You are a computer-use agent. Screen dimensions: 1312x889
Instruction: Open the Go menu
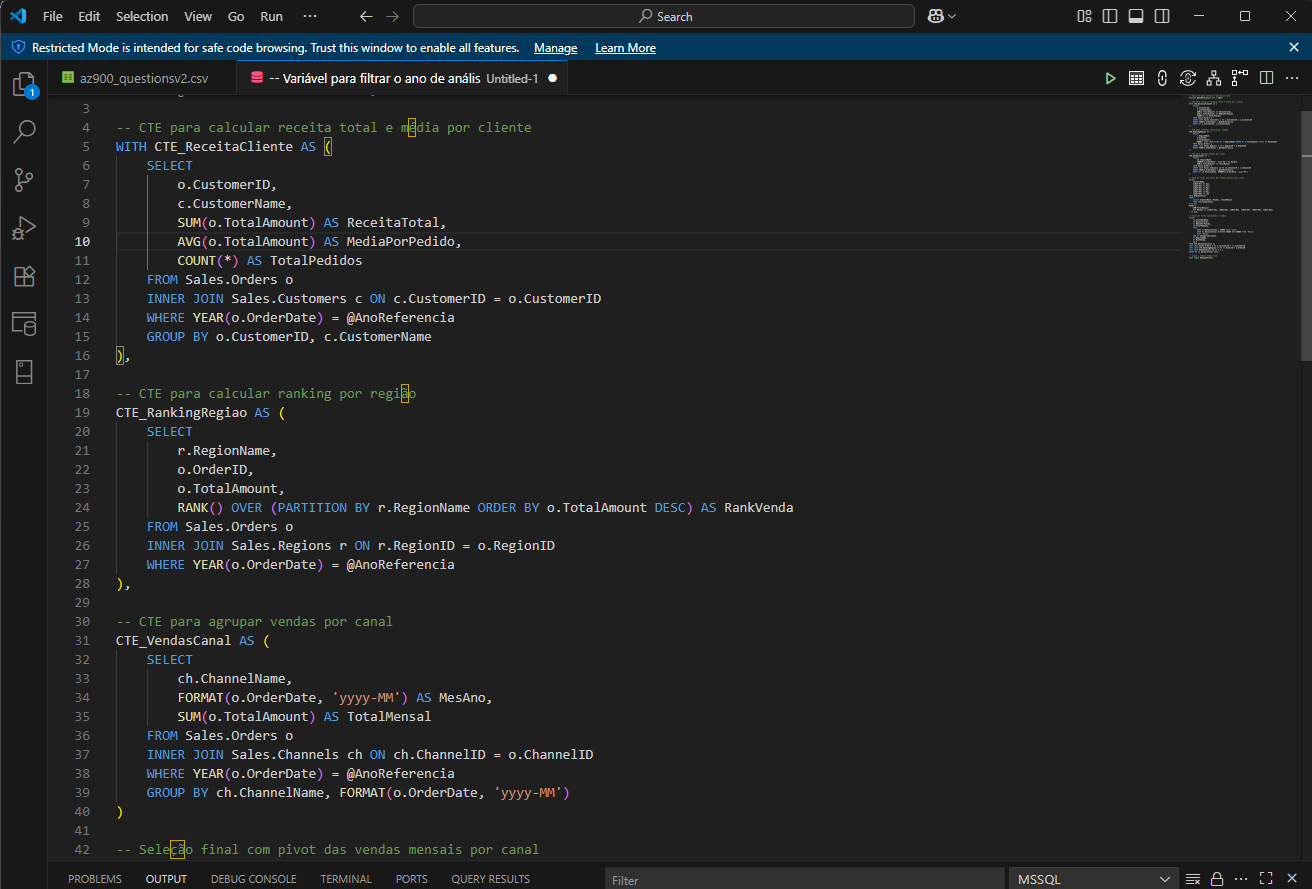236,16
